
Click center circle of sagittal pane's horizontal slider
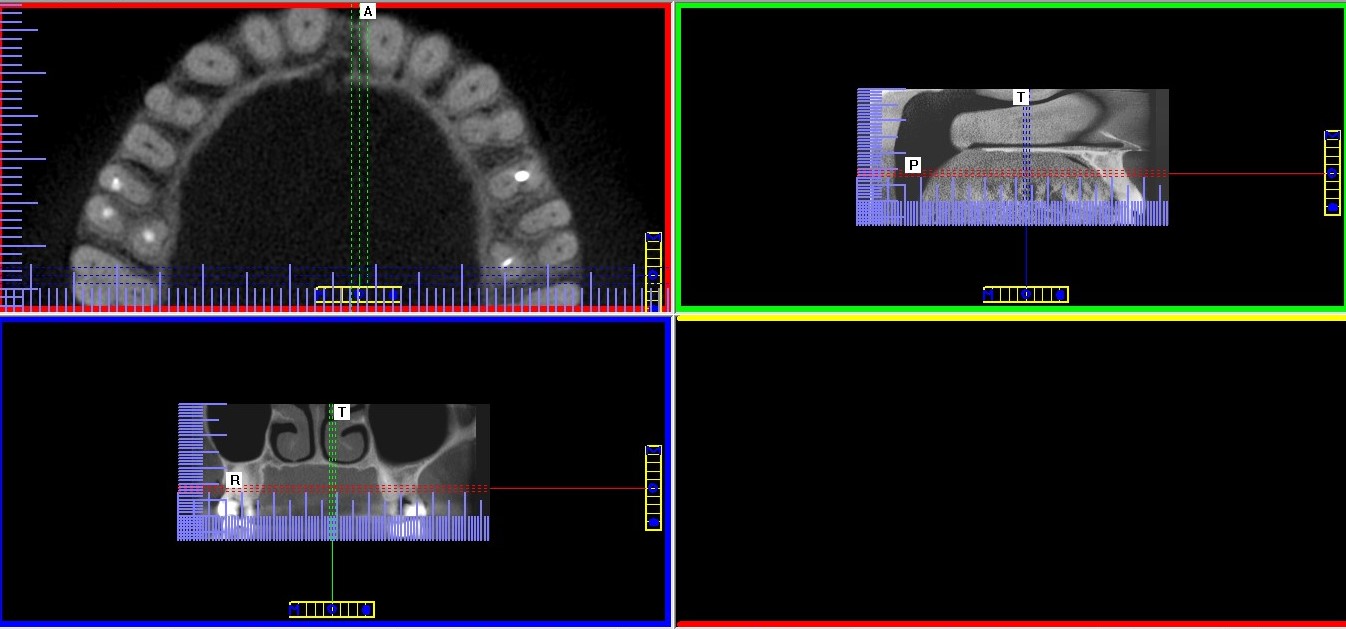tap(1026, 294)
